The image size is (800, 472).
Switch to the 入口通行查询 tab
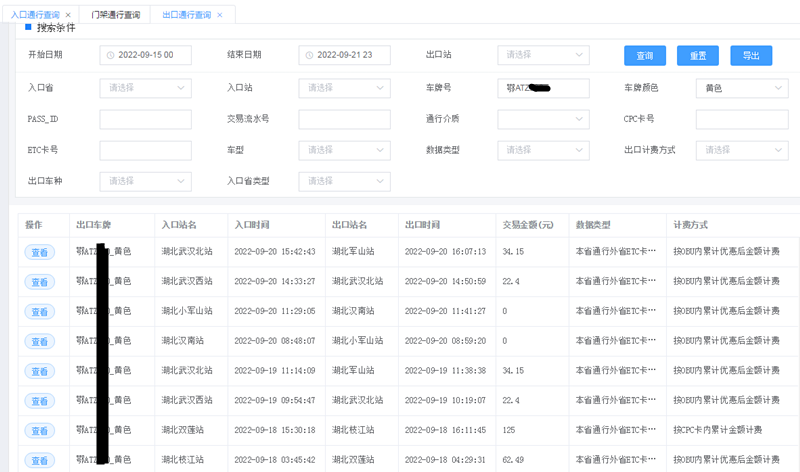pyautogui.click(x=35, y=15)
